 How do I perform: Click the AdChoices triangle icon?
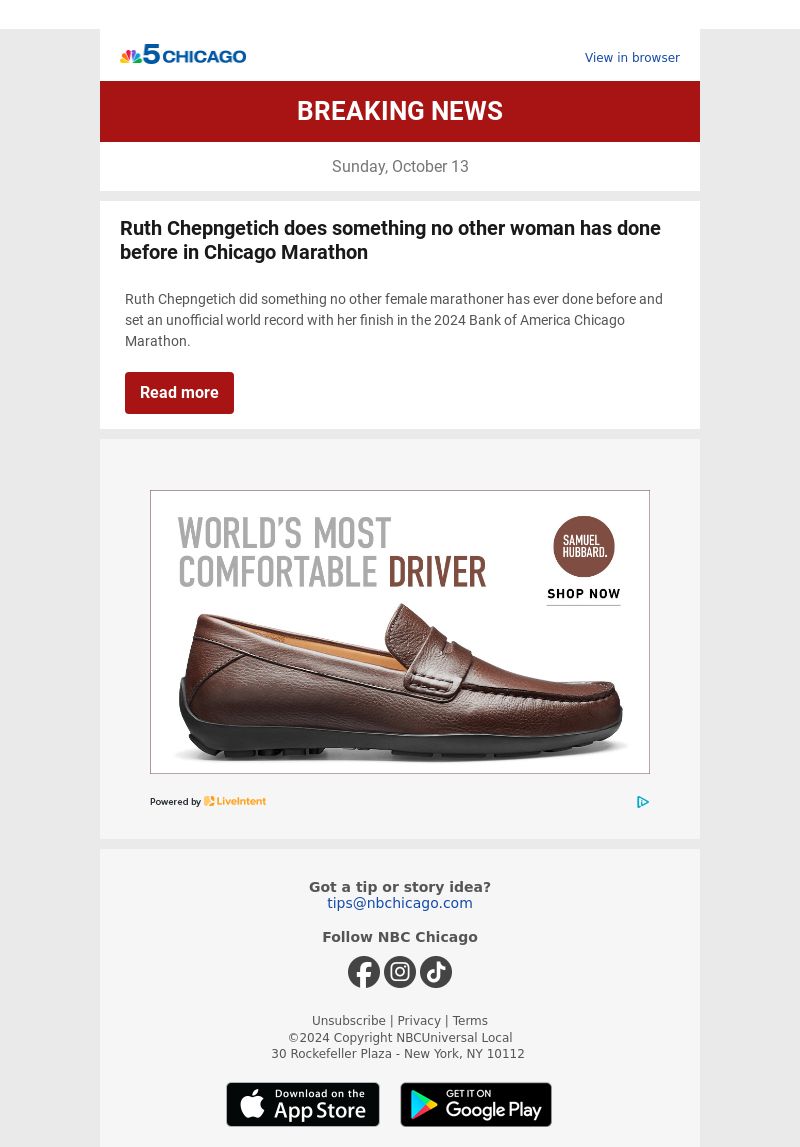643,802
